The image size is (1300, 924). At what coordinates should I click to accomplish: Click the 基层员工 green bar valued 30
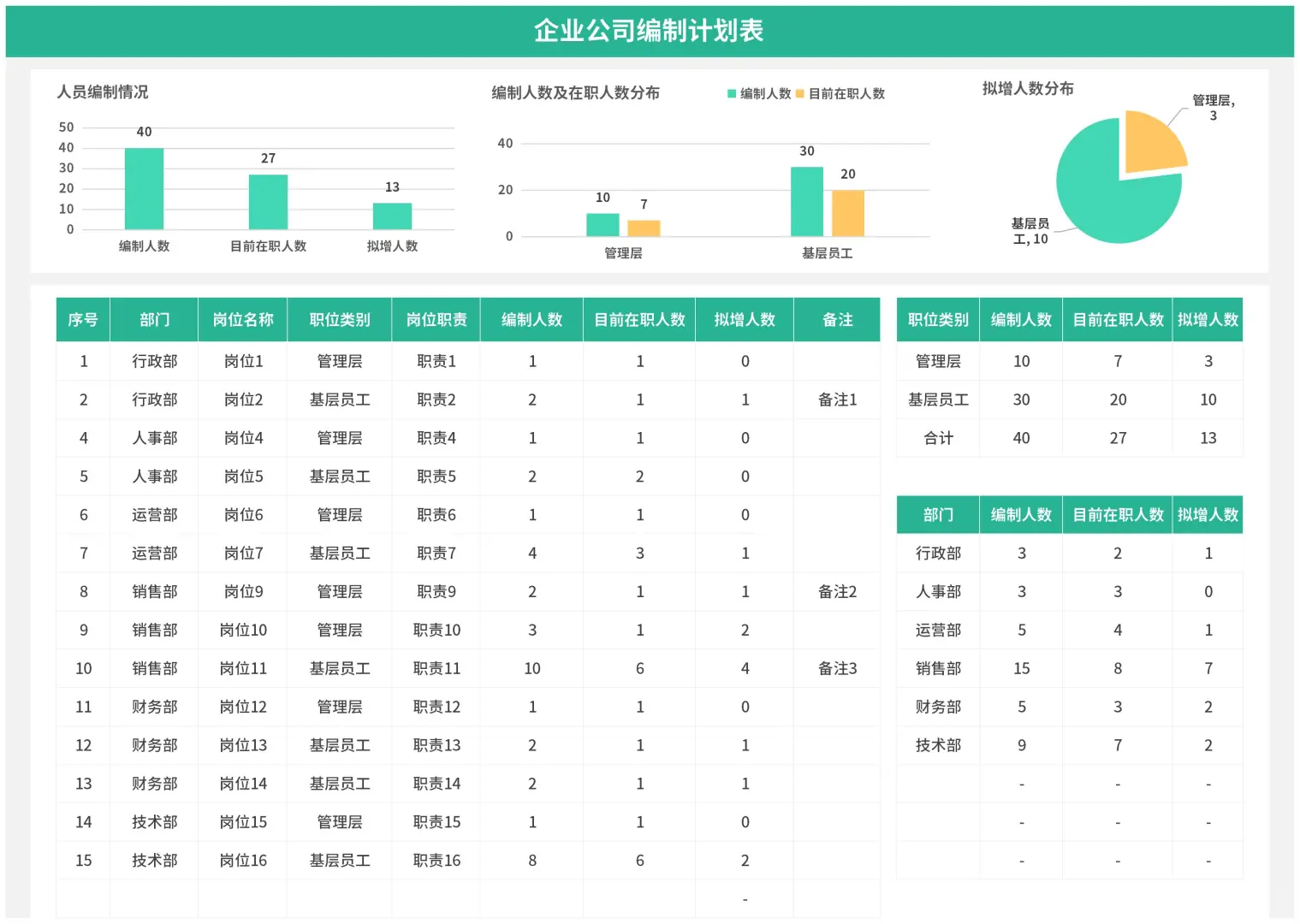[x=807, y=201]
